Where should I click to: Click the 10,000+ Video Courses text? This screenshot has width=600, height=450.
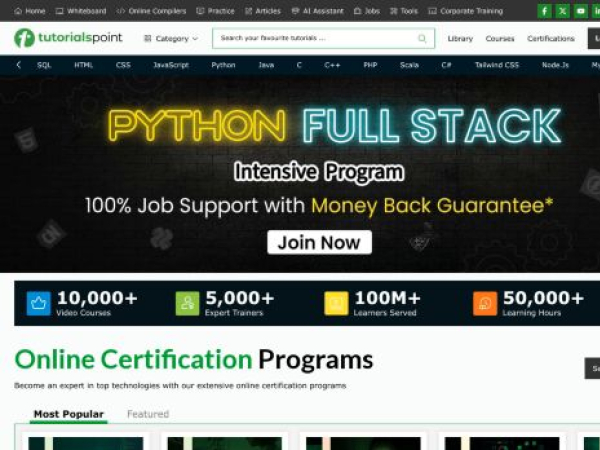click(x=97, y=303)
